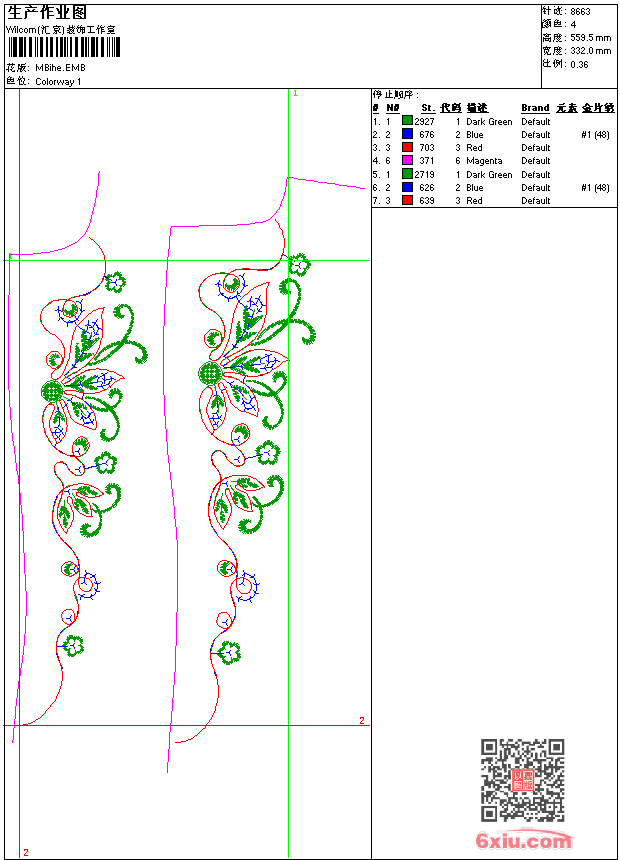Click the green cross-hatched flower center on left design

coord(52,391)
